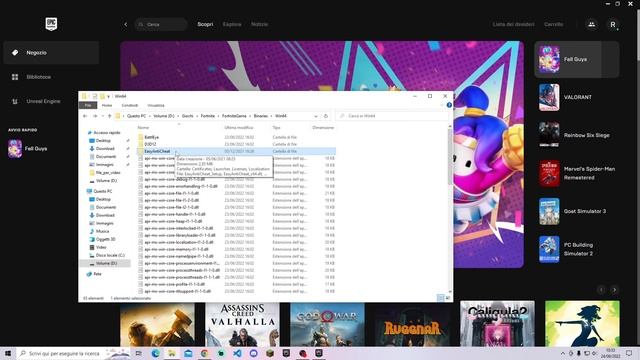Click Explorer help question mark icon
Screen dimensions: 640x360
[x=449, y=105]
